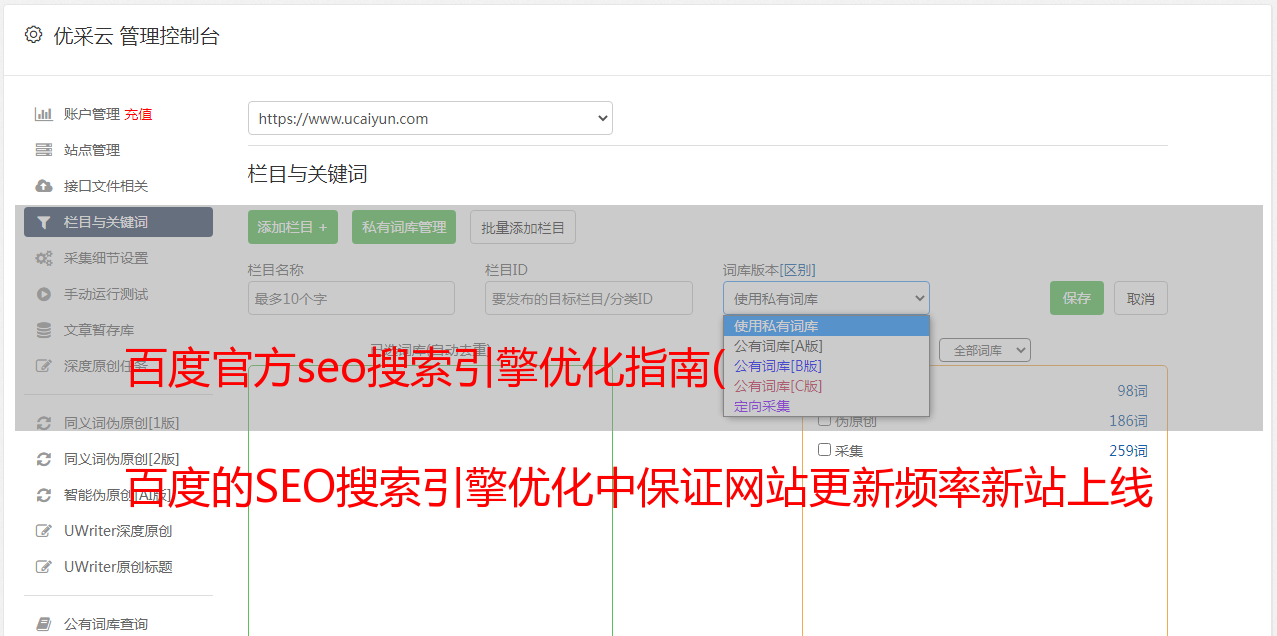Tick the 伪原创 checkbox

pos(825,420)
